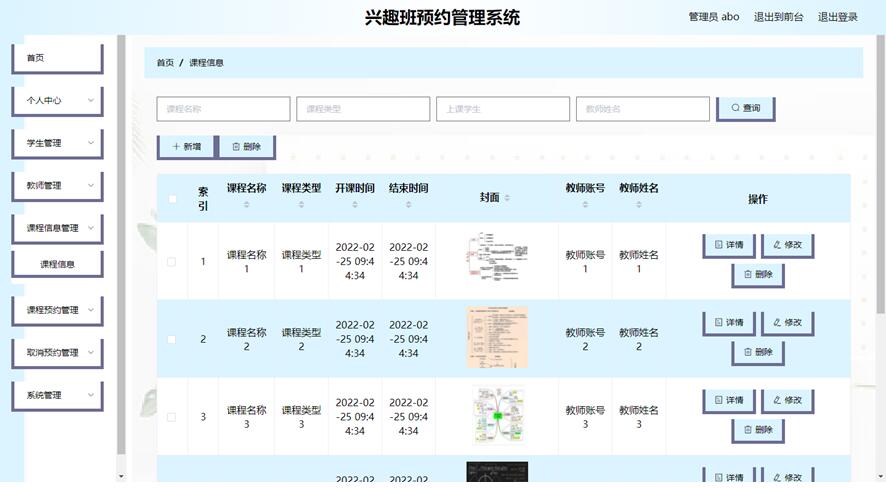Collapse the 课程信息管理 sidebar menu
Screen dimensions: 886x489
pyautogui.click(x=58, y=228)
